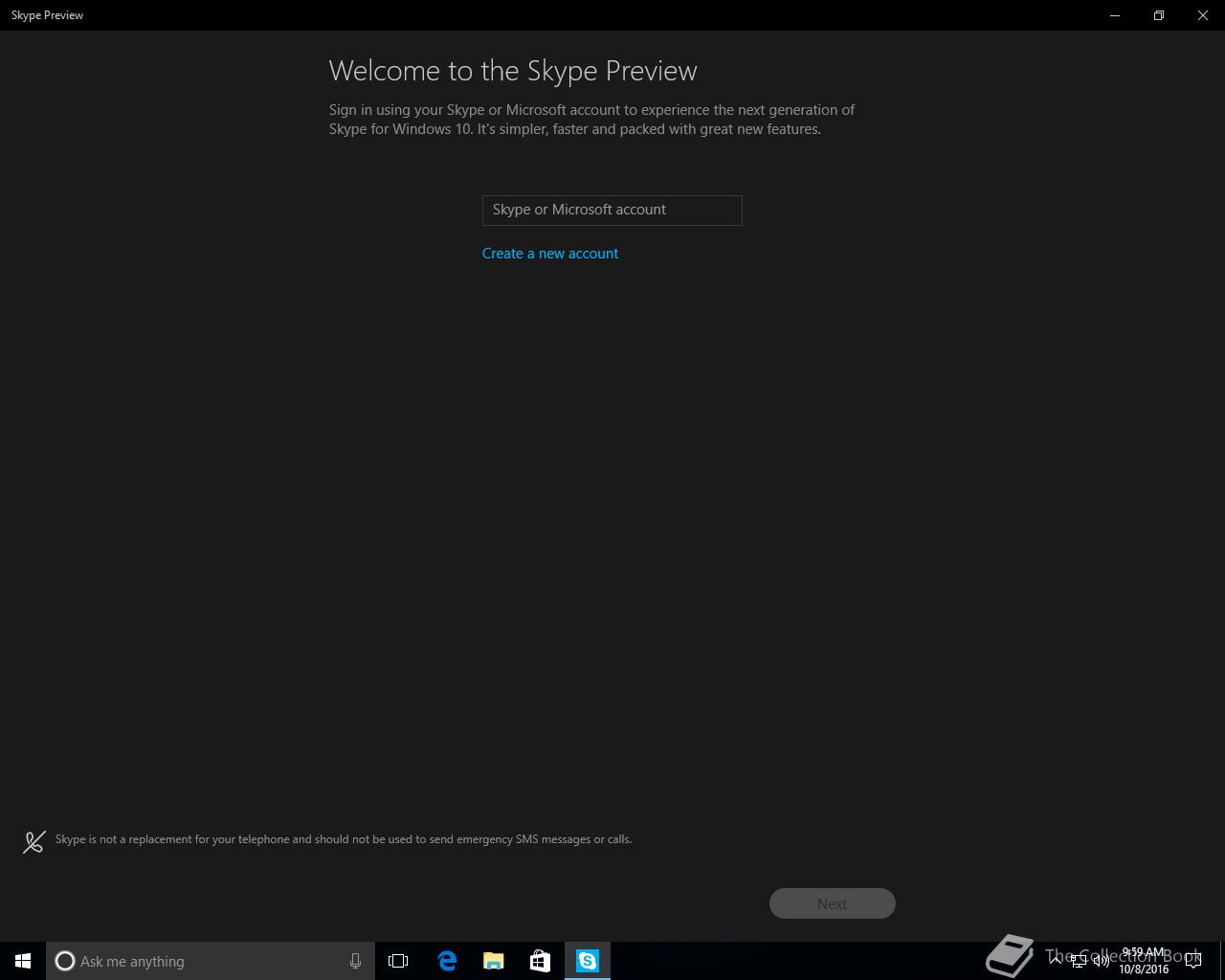Close the Skype Preview window
Viewport: 1225px width, 980px height.
point(1203,15)
